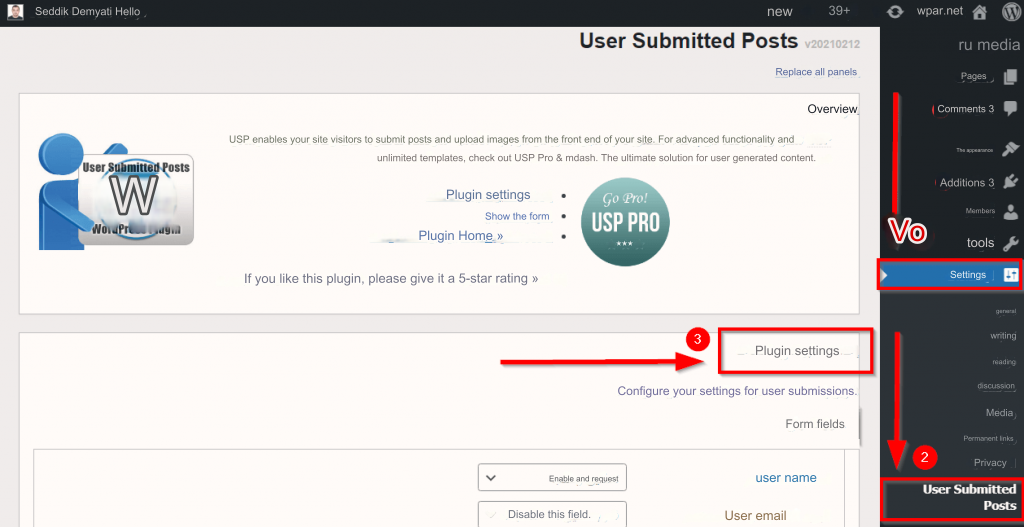Open Plugin settings link in Overview
Image resolution: width=1024 pixels, height=527 pixels.
point(488,195)
